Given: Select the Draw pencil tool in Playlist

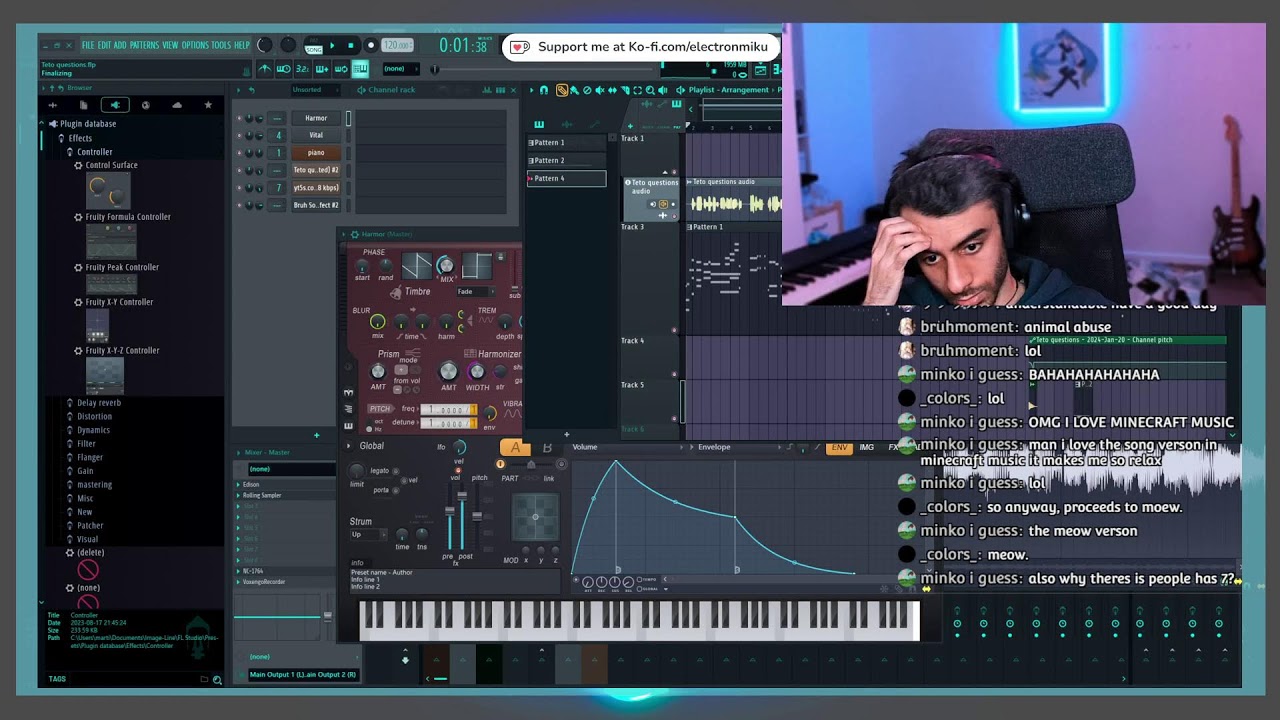Looking at the screenshot, I should click(x=562, y=90).
